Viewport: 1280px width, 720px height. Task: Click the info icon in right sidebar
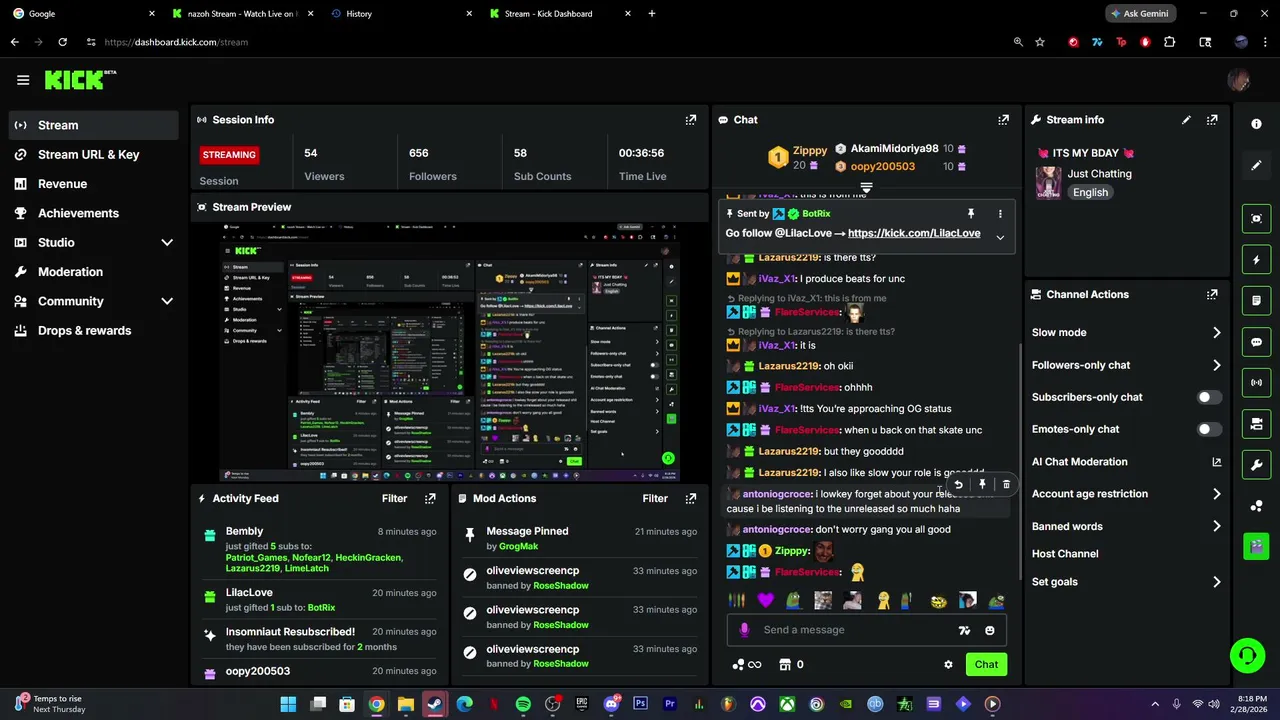pyautogui.click(x=1256, y=124)
